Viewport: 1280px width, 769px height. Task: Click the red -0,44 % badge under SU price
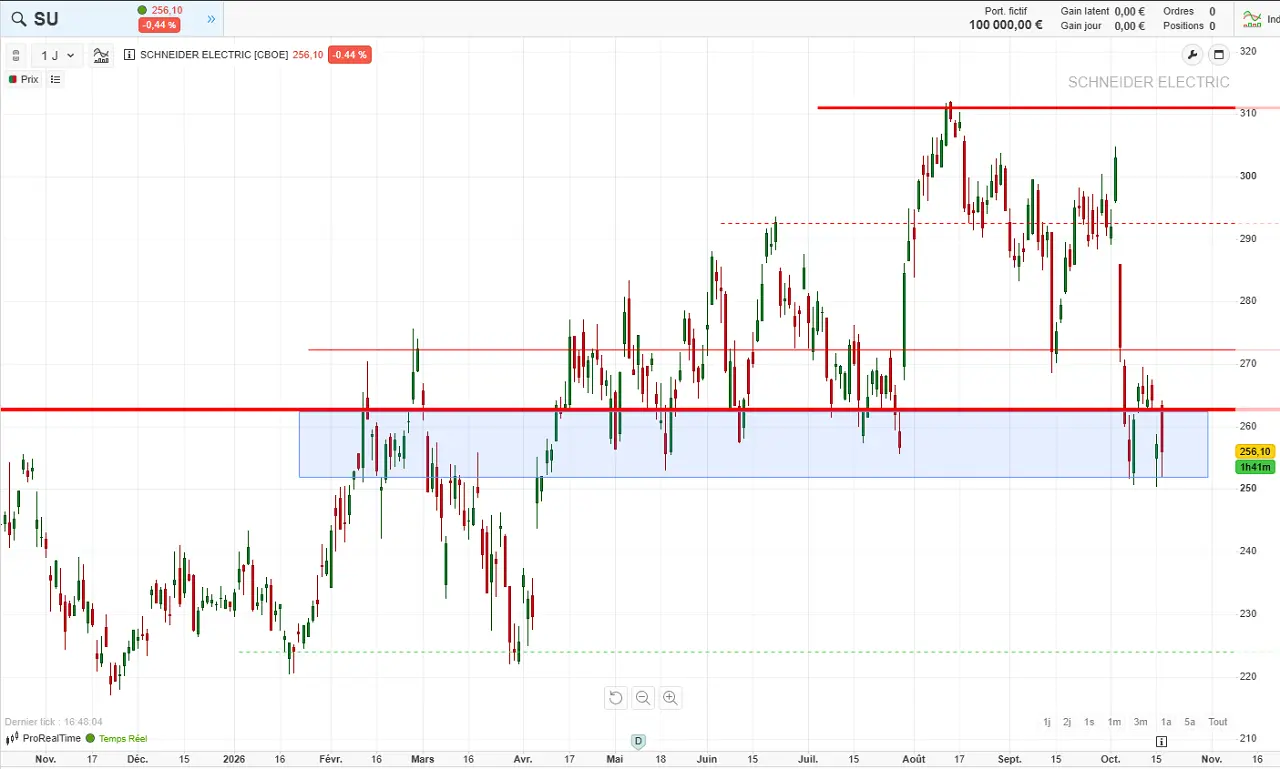159,25
